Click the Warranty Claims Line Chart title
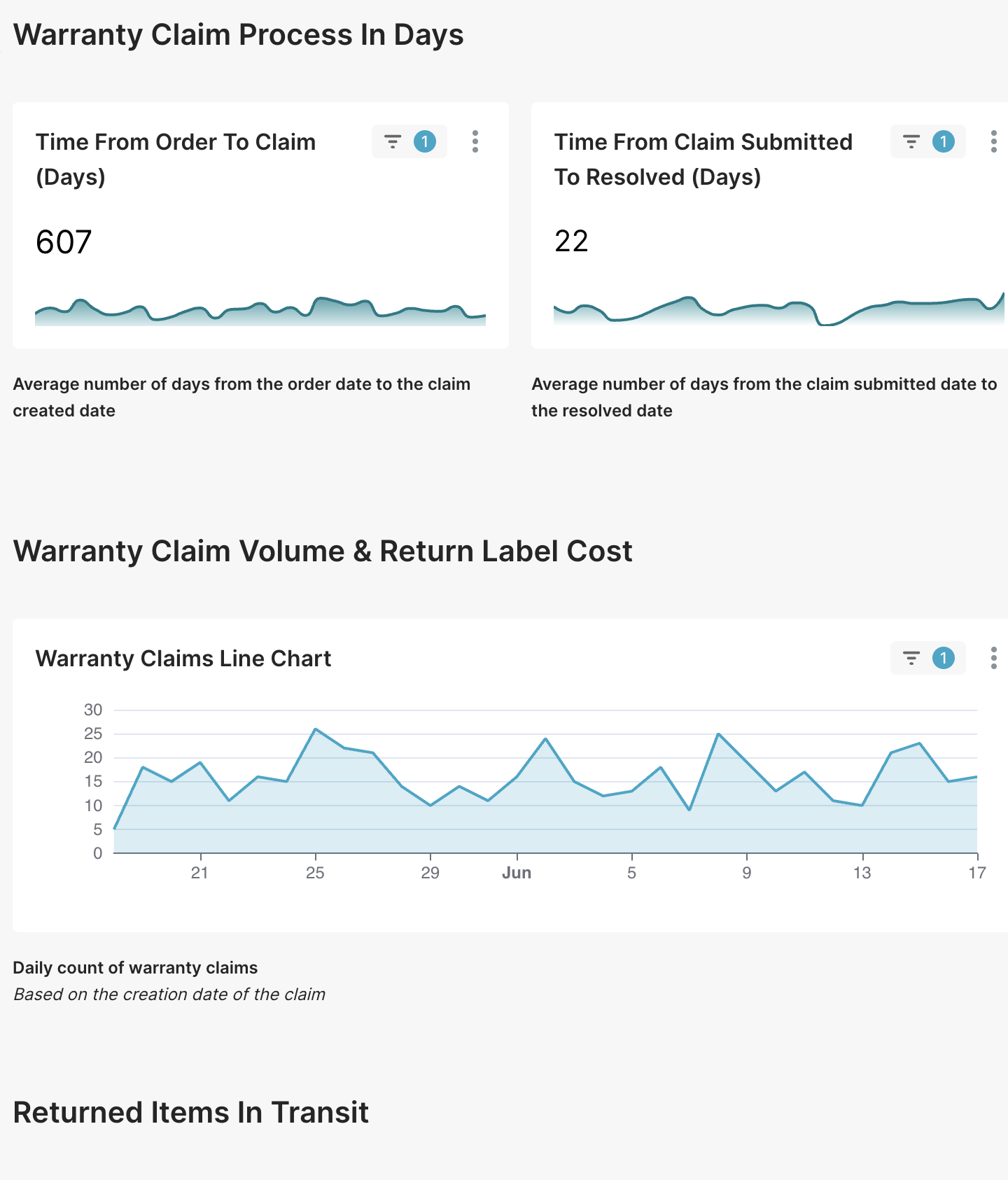This screenshot has width=1008, height=1180. pyautogui.click(x=183, y=659)
